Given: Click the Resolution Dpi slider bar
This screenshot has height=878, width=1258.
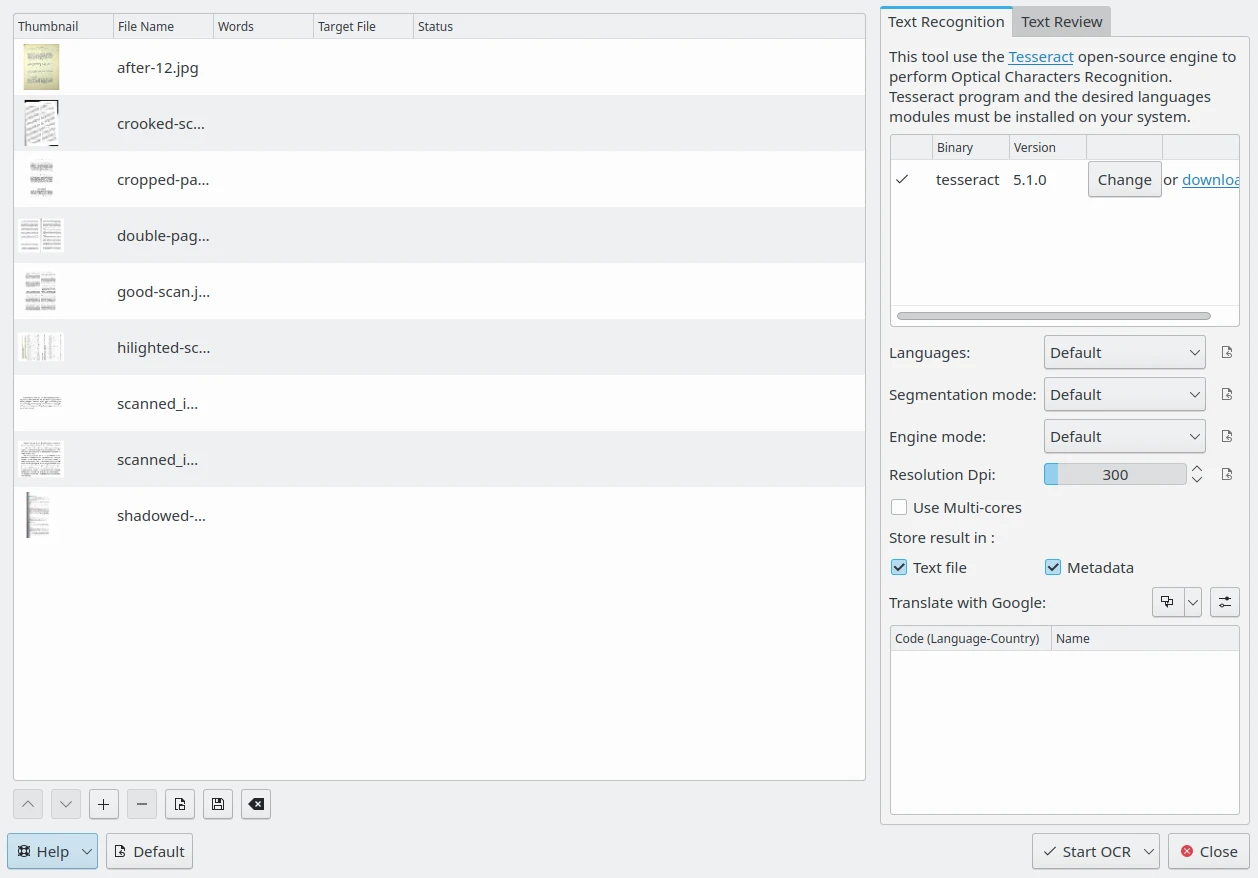Looking at the screenshot, I should pos(1115,474).
